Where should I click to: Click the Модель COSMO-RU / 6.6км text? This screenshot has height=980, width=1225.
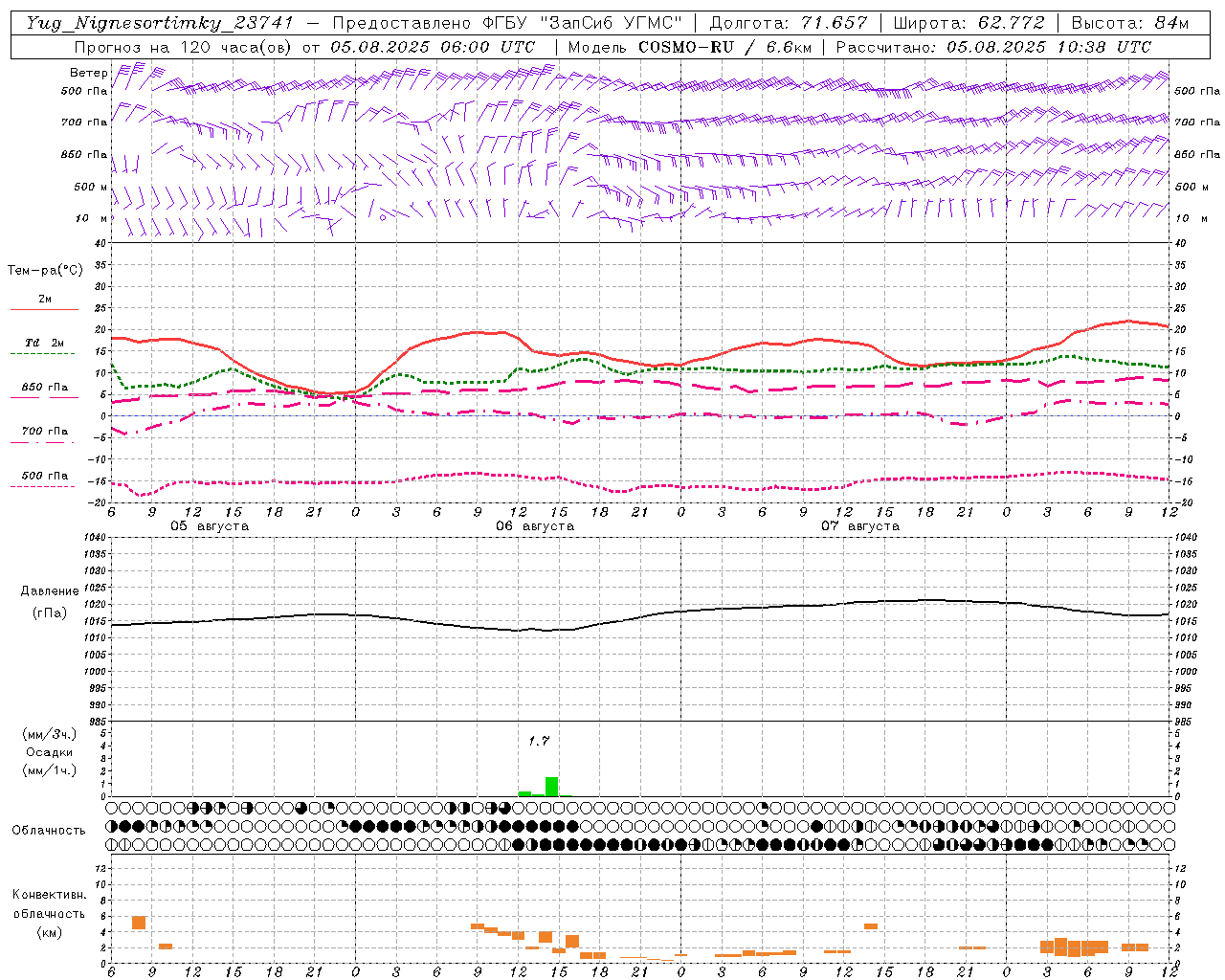click(x=690, y=47)
